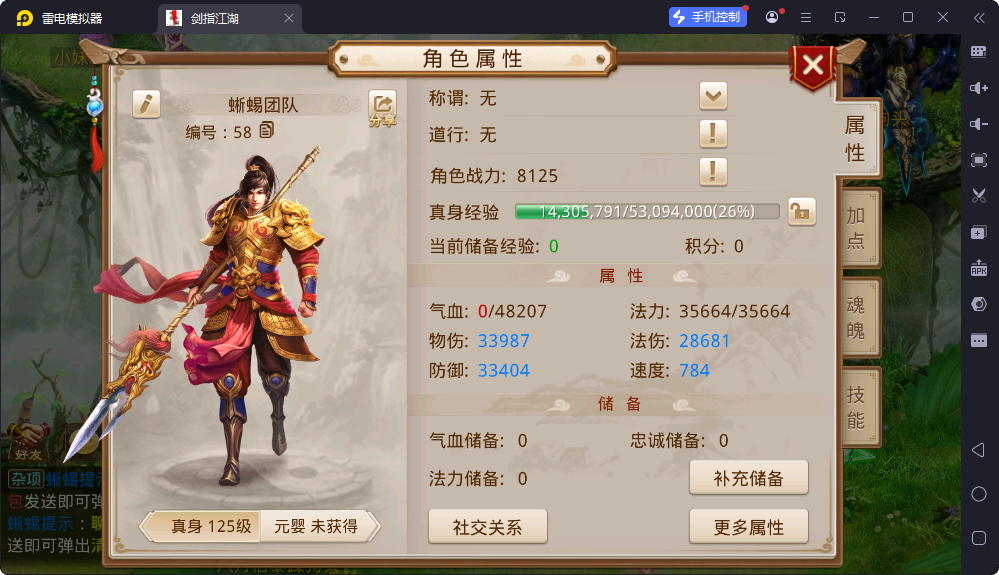Click the 补充储备 button

click(749, 478)
